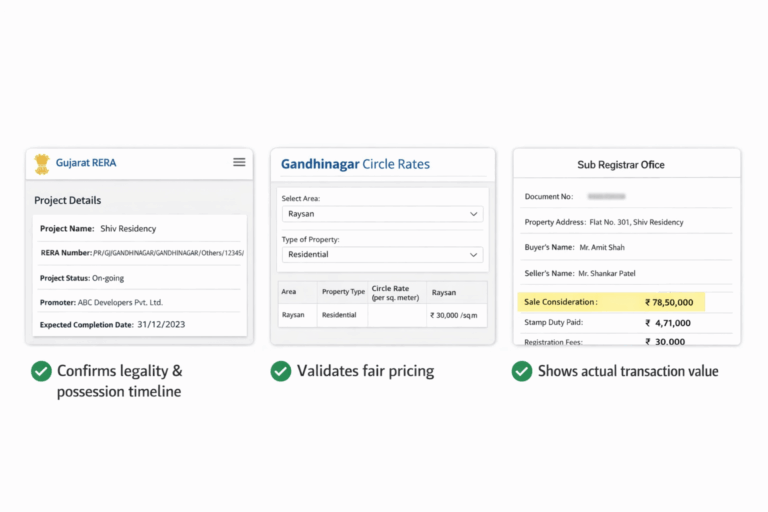This screenshot has width=768, height=512.
Task: Click the green checkmark beside Validates fair pricing
Action: [x=281, y=371]
